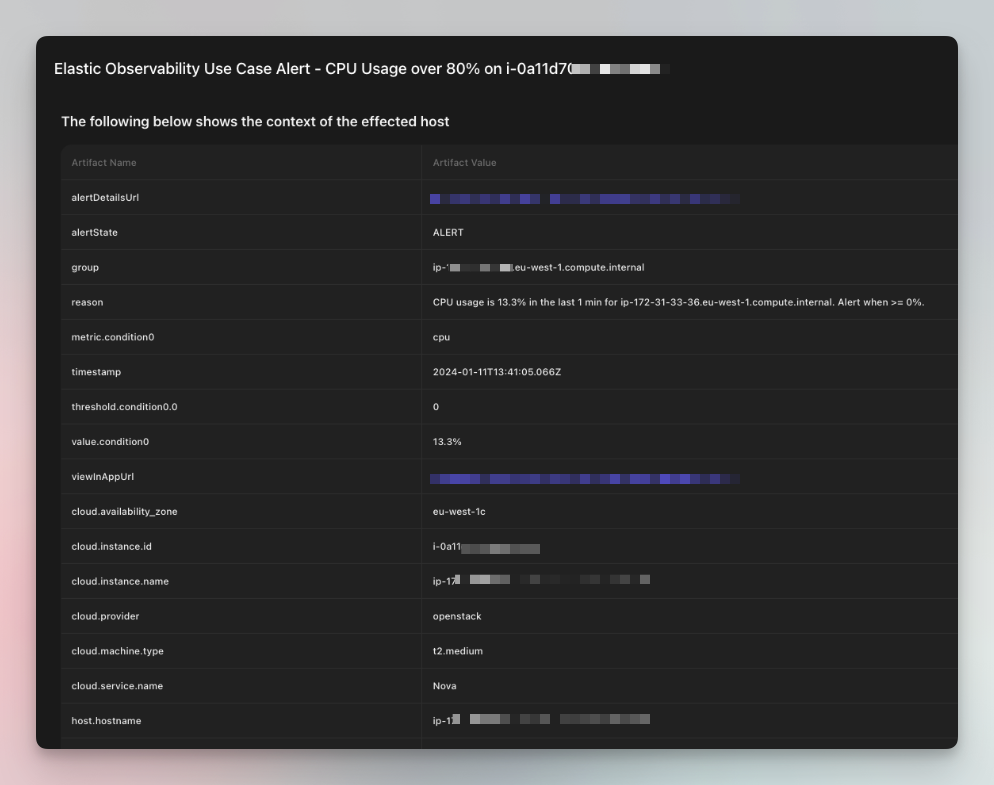Select the alertState label cell
Screen dimensions: 994x785
point(94,233)
